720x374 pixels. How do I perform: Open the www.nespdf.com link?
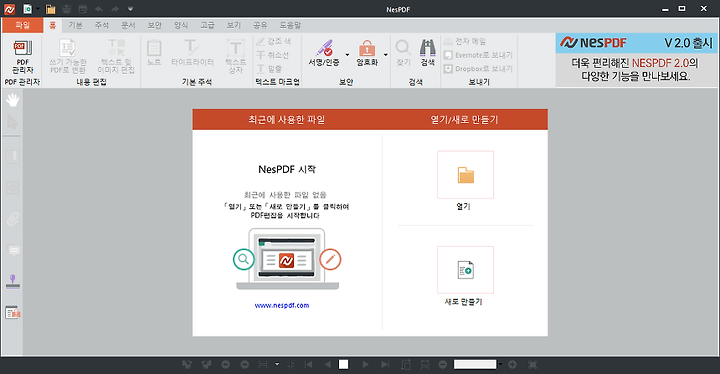pyautogui.click(x=282, y=305)
